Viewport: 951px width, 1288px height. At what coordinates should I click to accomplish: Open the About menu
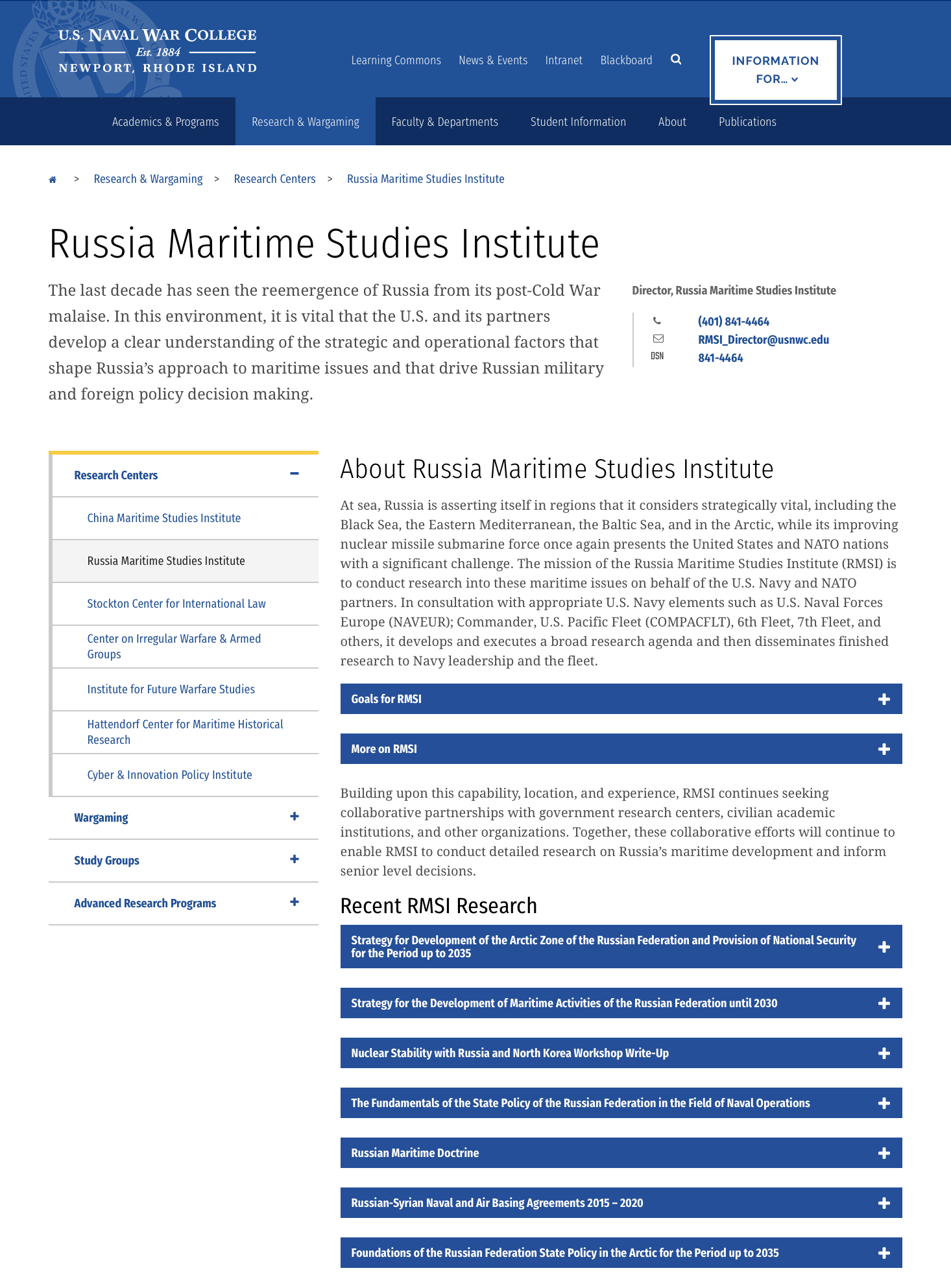[x=672, y=122]
